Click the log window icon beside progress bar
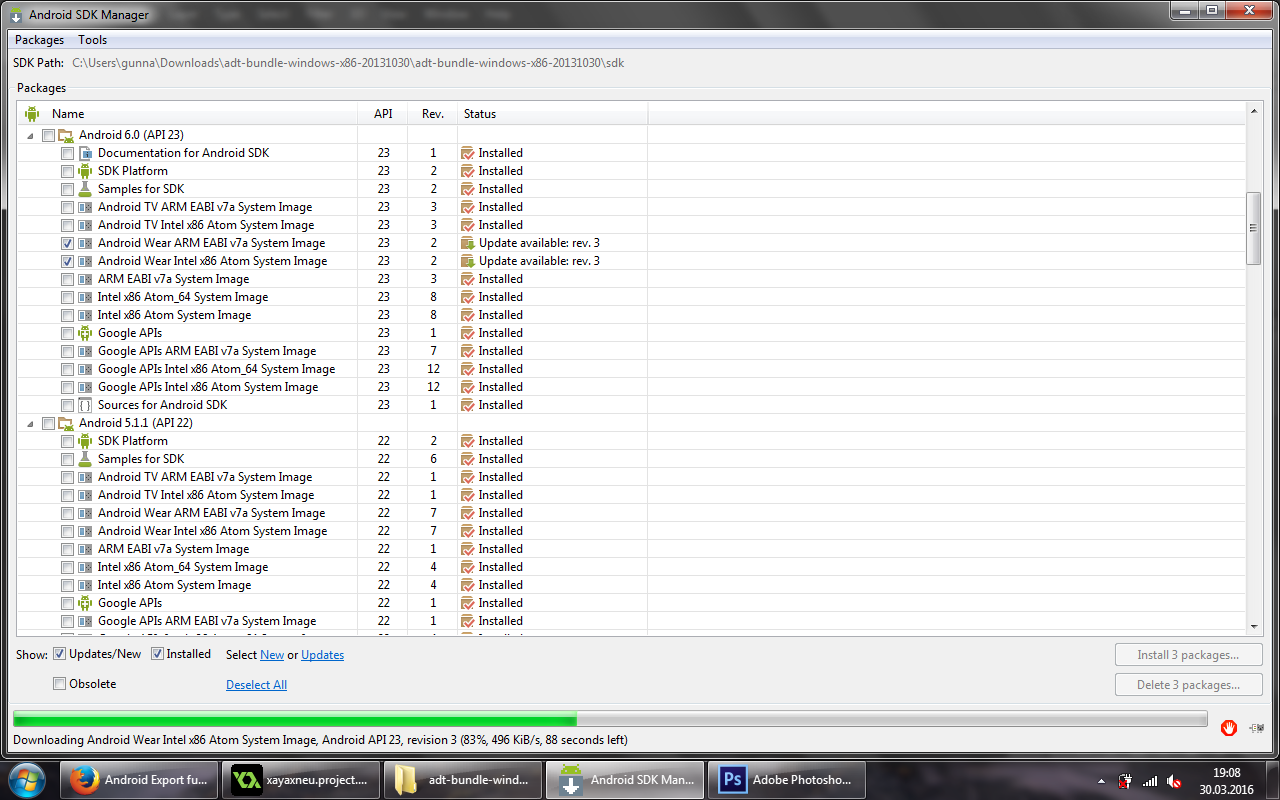 coord(1254,728)
